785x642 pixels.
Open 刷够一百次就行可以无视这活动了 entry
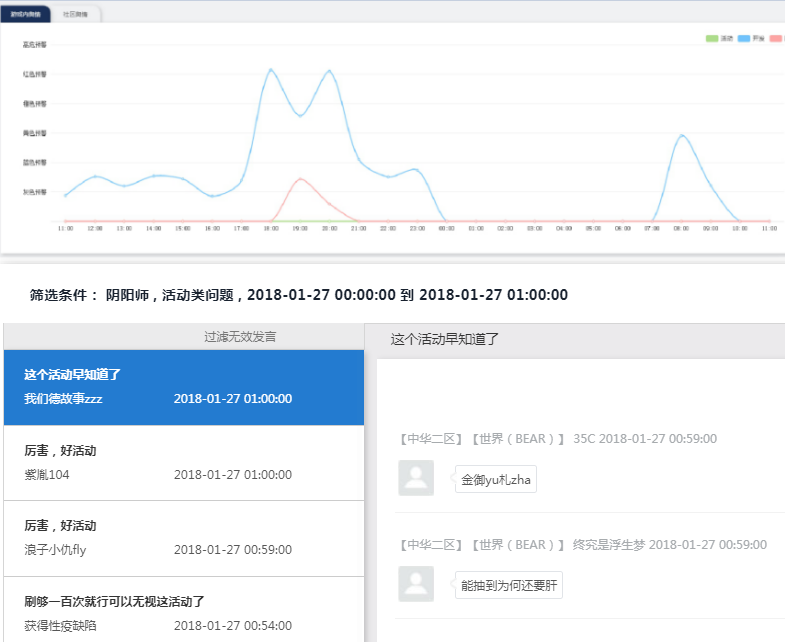pyautogui.click(x=184, y=610)
